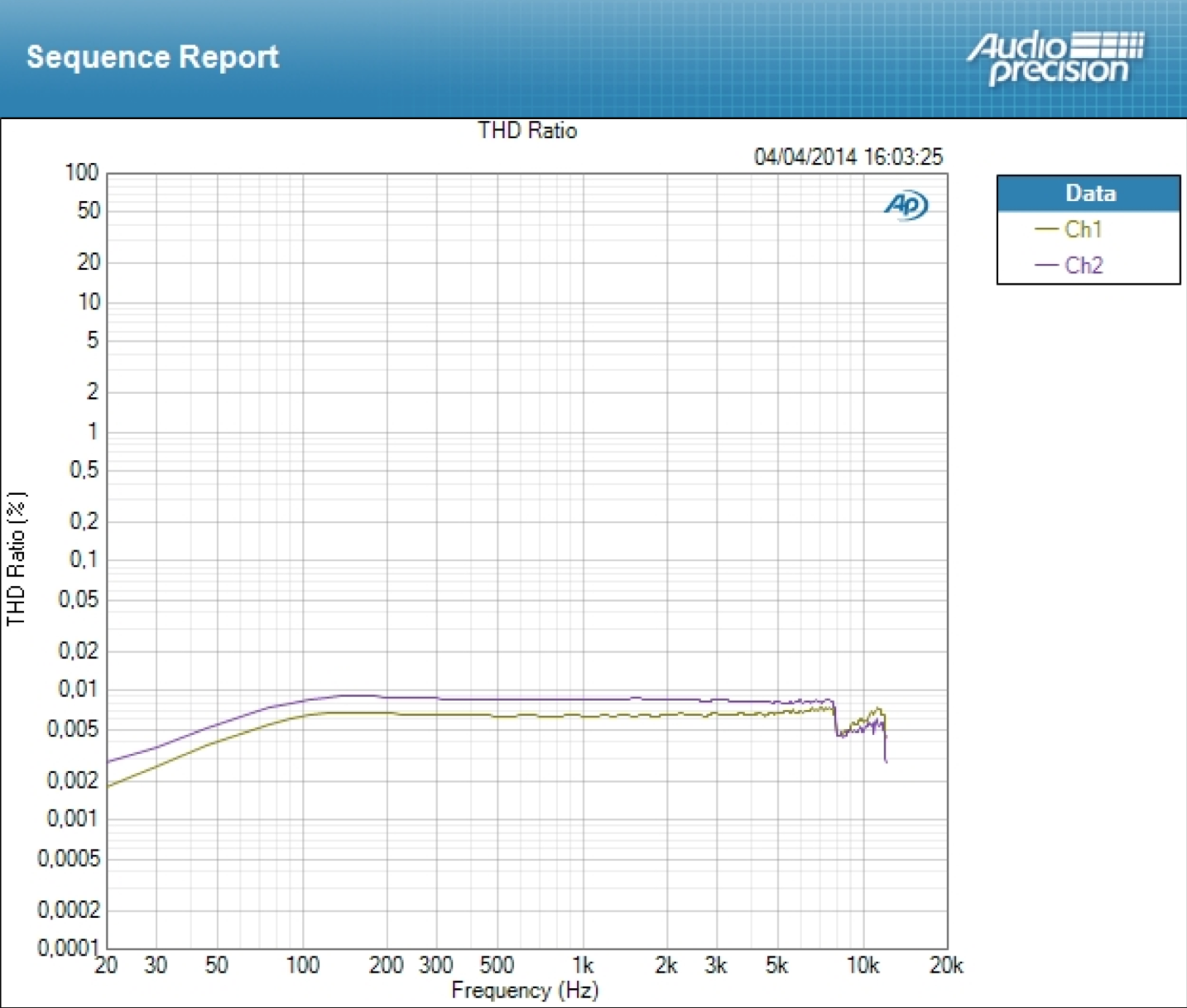
Task: Click the 0,0001 label at the axis bottom
Action: 68,948
